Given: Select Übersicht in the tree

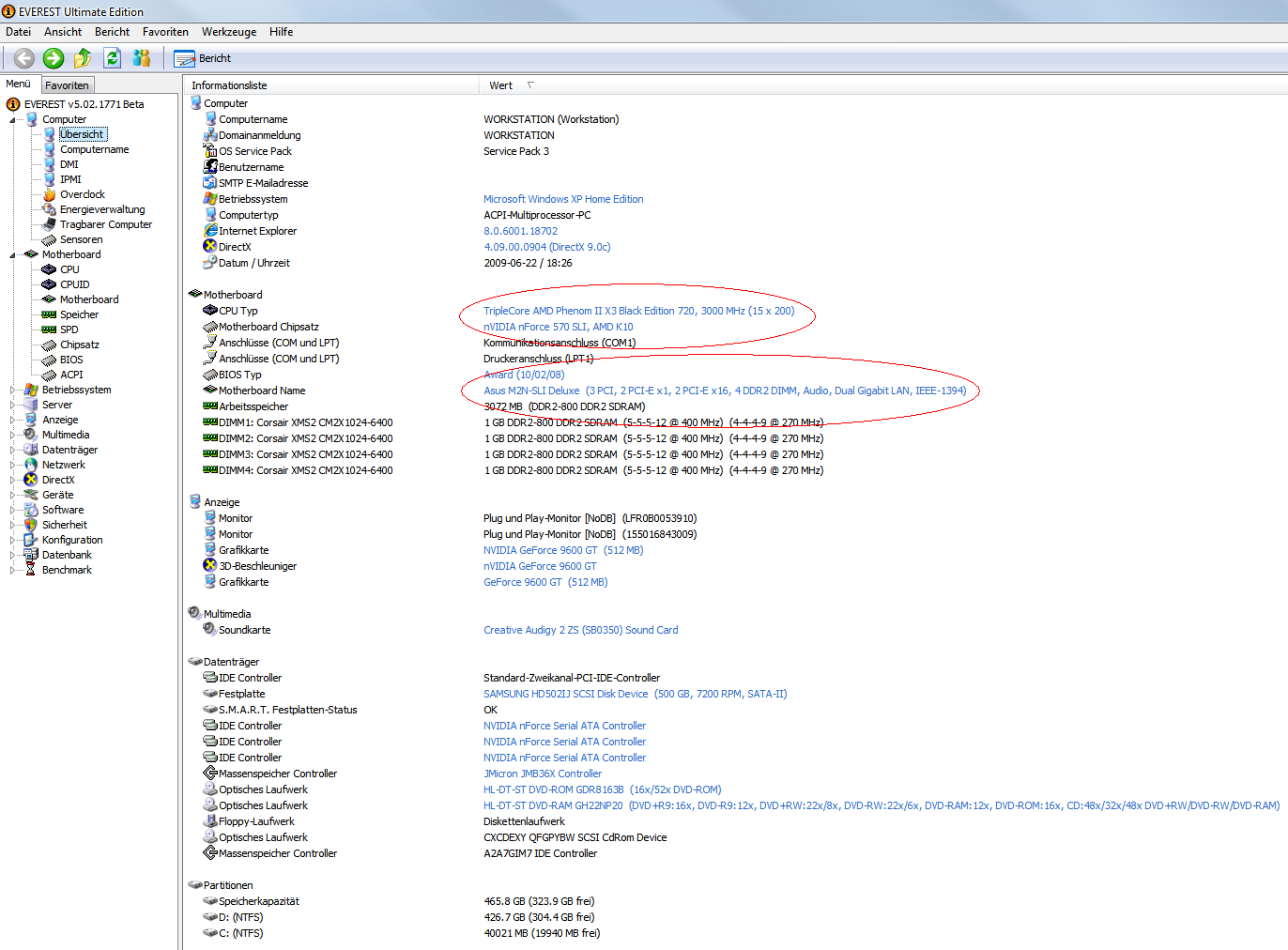Looking at the screenshot, I should [x=82, y=134].
